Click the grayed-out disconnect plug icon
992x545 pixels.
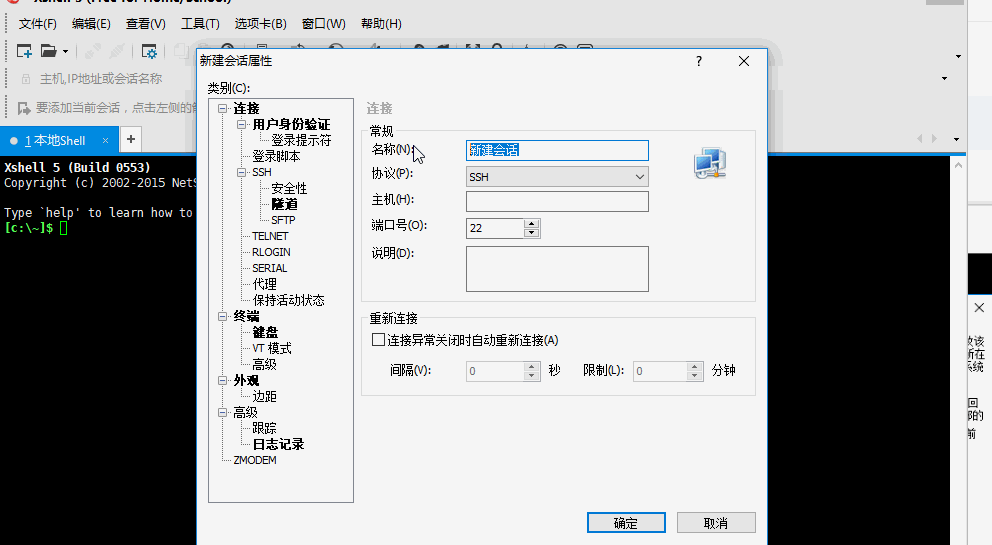(x=116, y=51)
